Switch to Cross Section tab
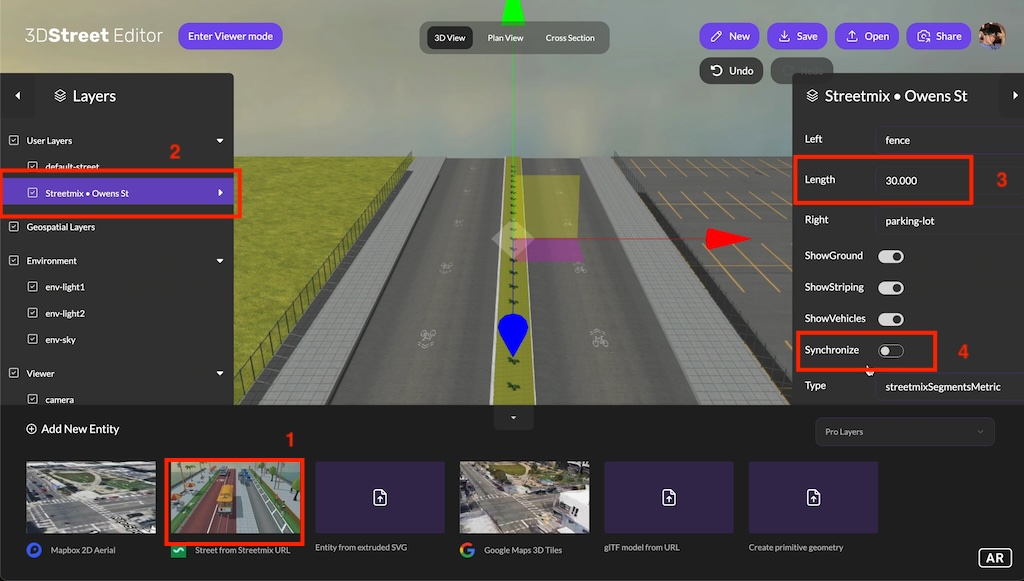This screenshot has height=581, width=1024. 570,38
